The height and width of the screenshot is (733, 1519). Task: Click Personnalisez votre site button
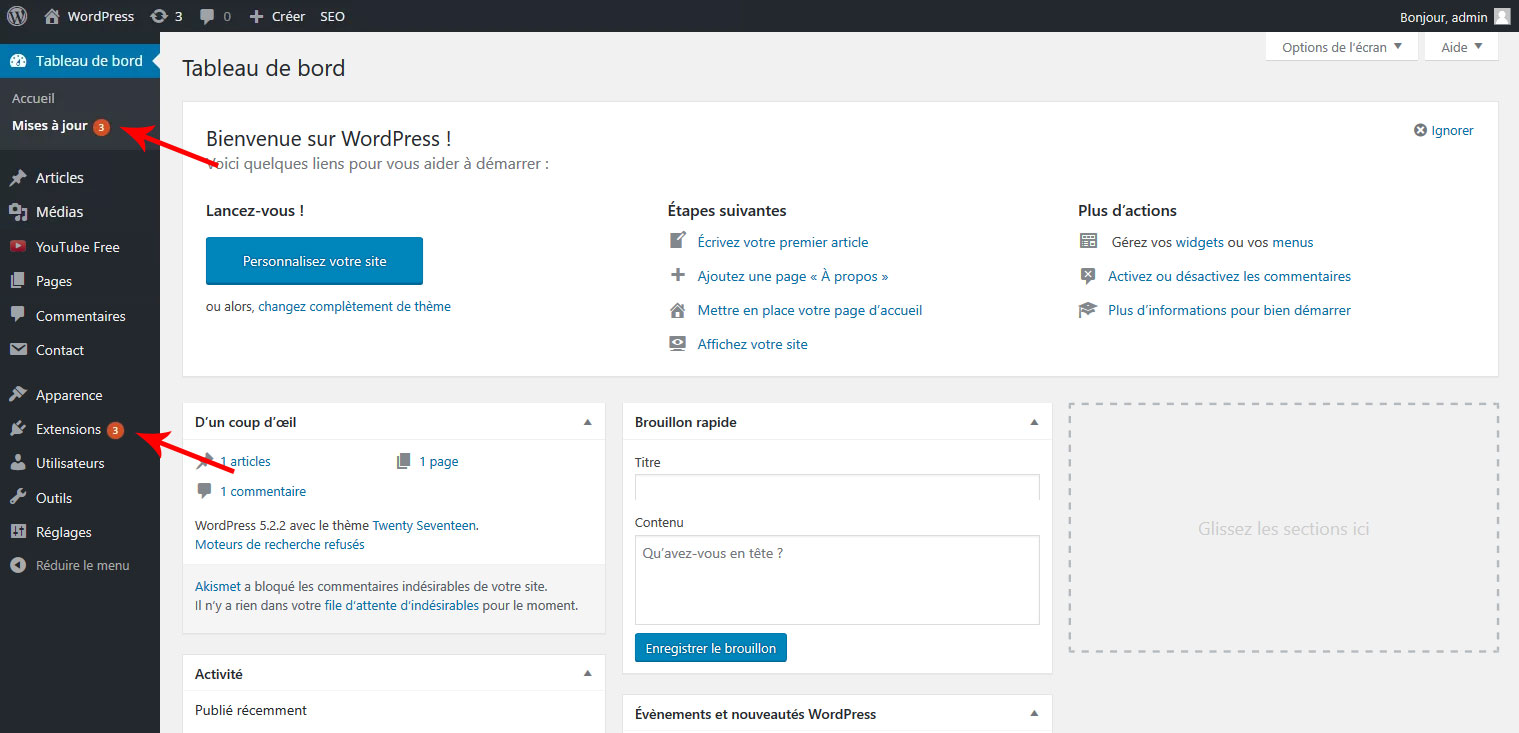314,261
